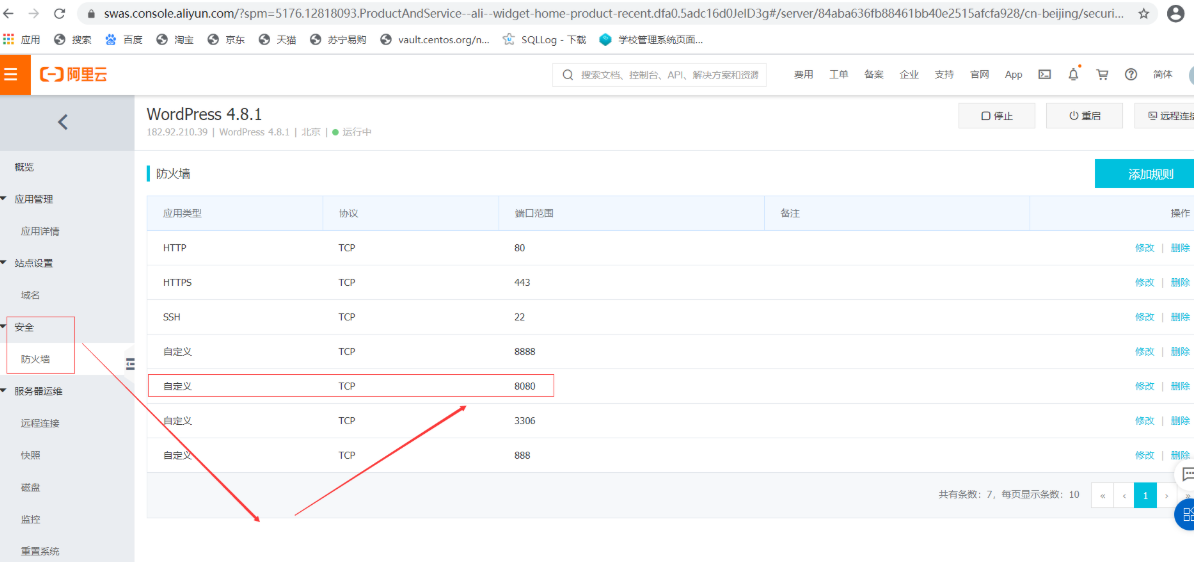Open 重置系统 in the sidebar
This screenshot has height=562, width=1203.
tap(40, 551)
